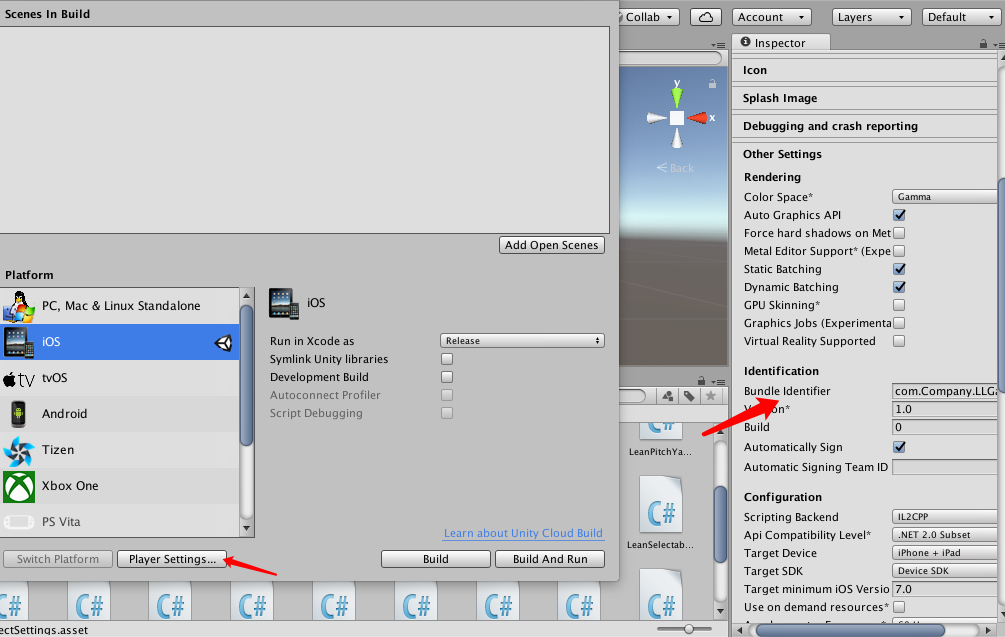Toggle Use on demand resources checkbox
The height and width of the screenshot is (637, 1005).
899,607
